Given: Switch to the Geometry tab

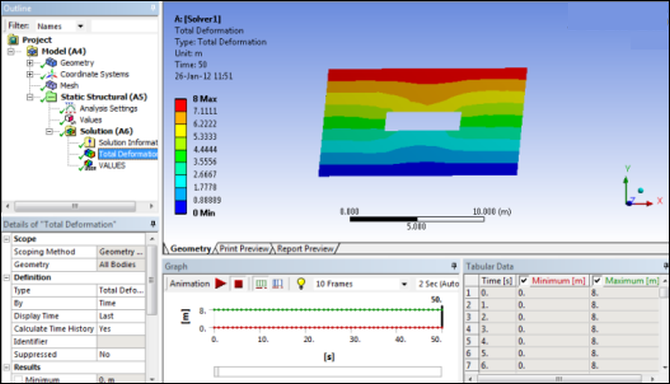Looking at the screenshot, I should [x=191, y=249].
